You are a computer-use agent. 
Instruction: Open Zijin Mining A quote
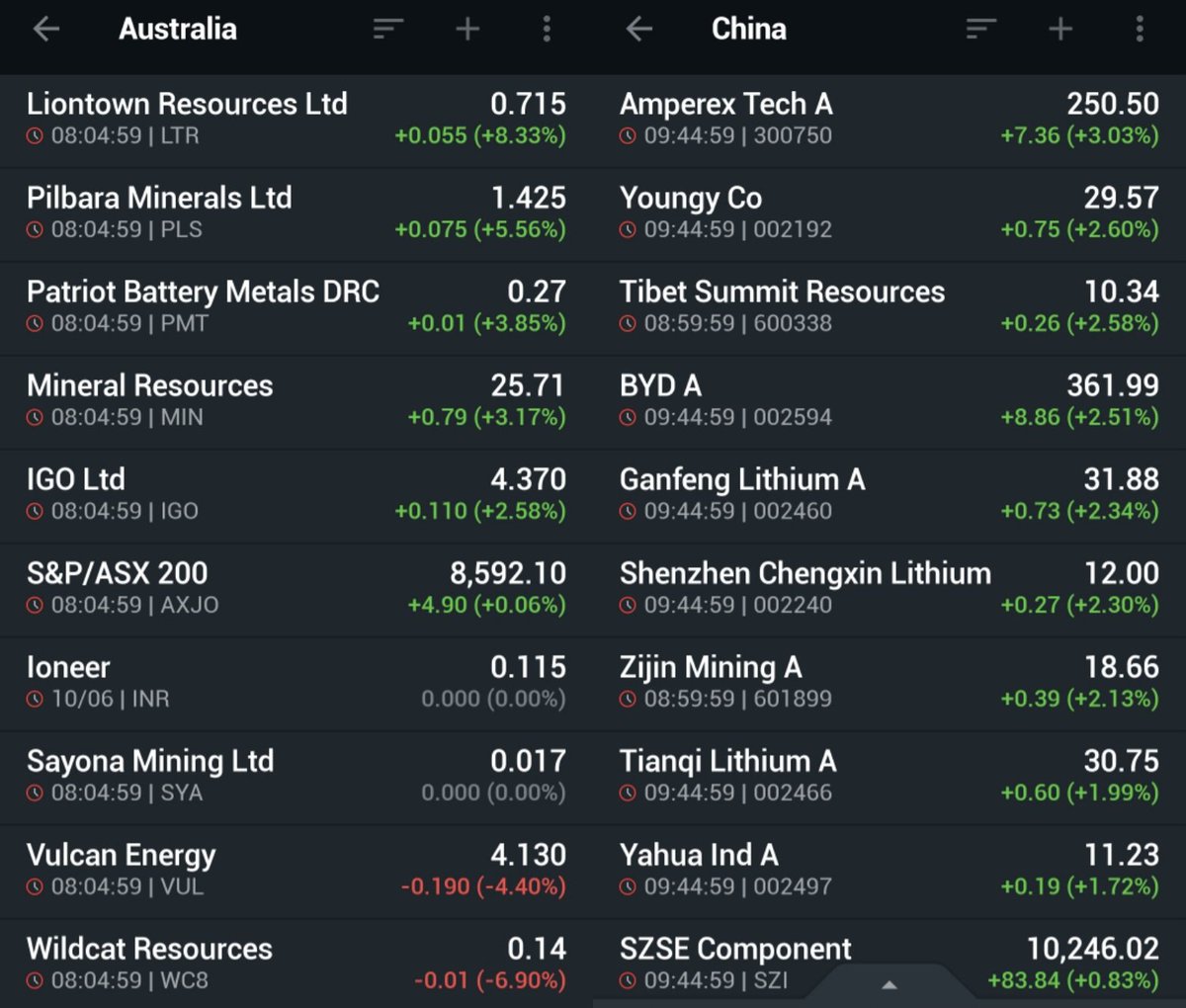tap(889, 684)
